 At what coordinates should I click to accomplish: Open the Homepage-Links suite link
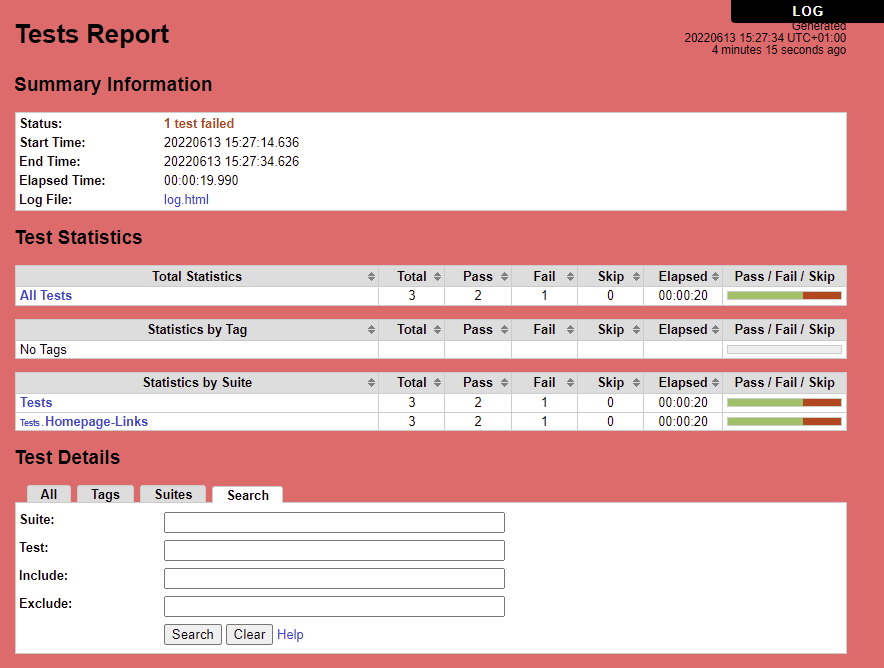[96, 422]
